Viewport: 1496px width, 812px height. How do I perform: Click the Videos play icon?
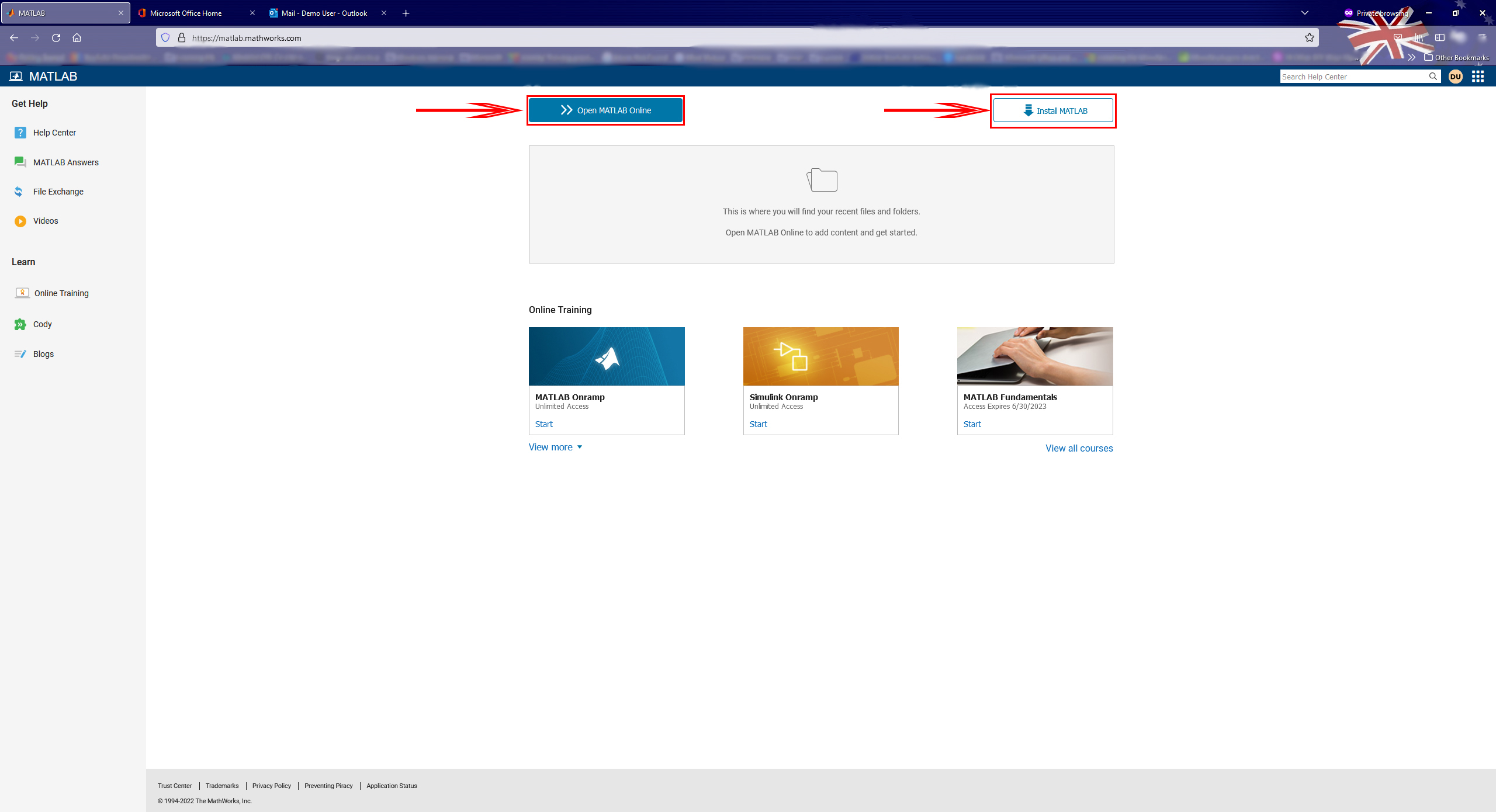tap(20, 221)
